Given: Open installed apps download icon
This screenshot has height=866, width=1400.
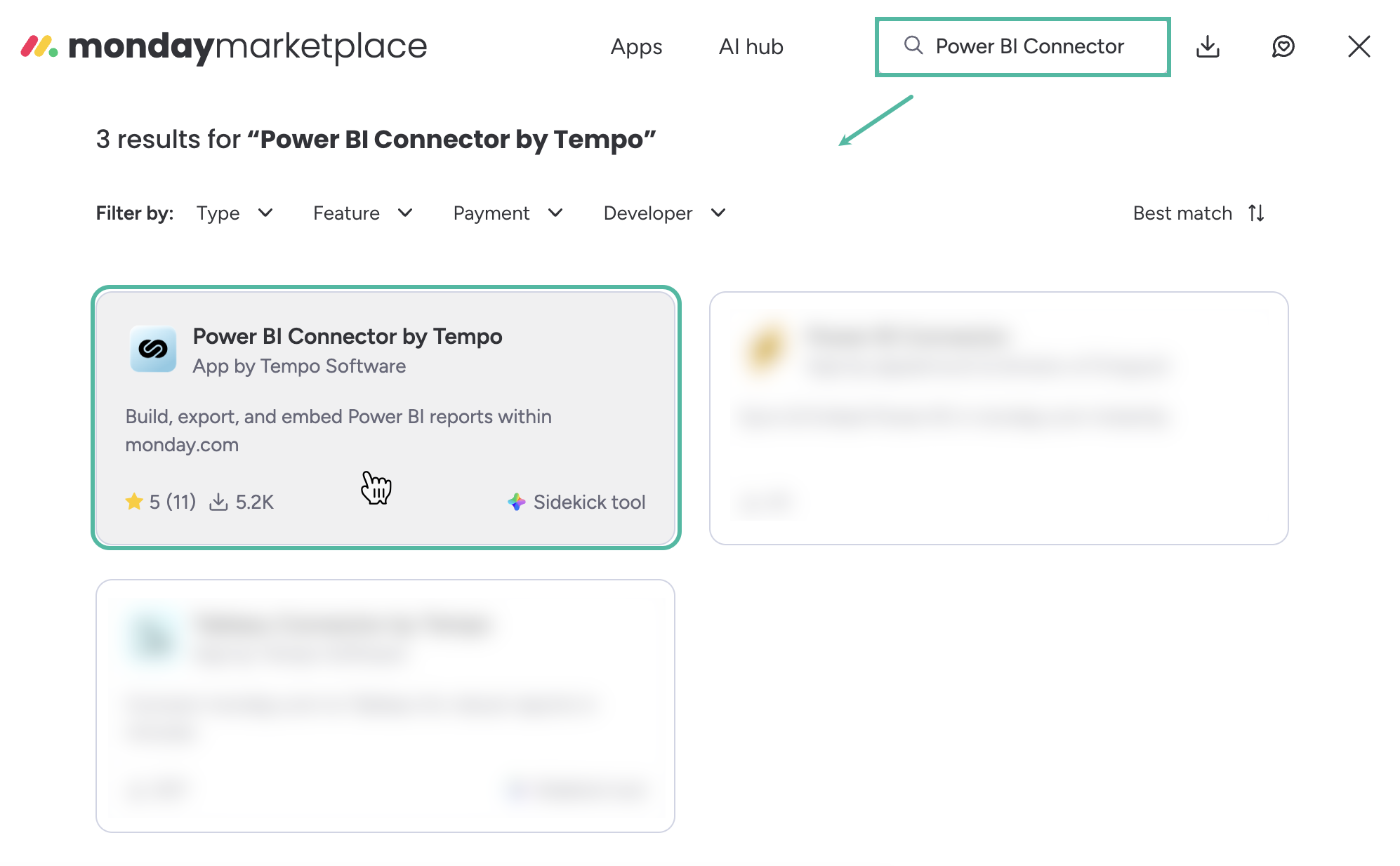Looking at the screenshot, I should (1208, 46).
